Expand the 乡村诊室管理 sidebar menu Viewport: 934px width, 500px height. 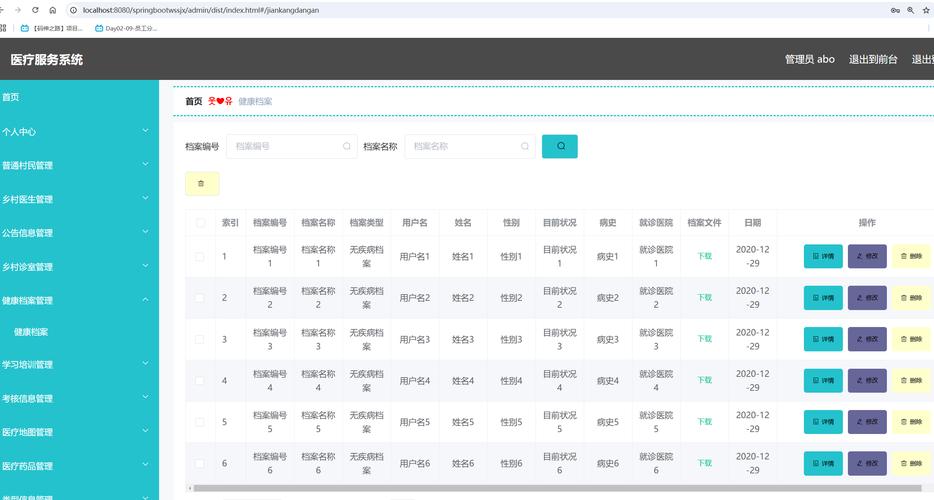pyautogui.click(x=79, y=266)
